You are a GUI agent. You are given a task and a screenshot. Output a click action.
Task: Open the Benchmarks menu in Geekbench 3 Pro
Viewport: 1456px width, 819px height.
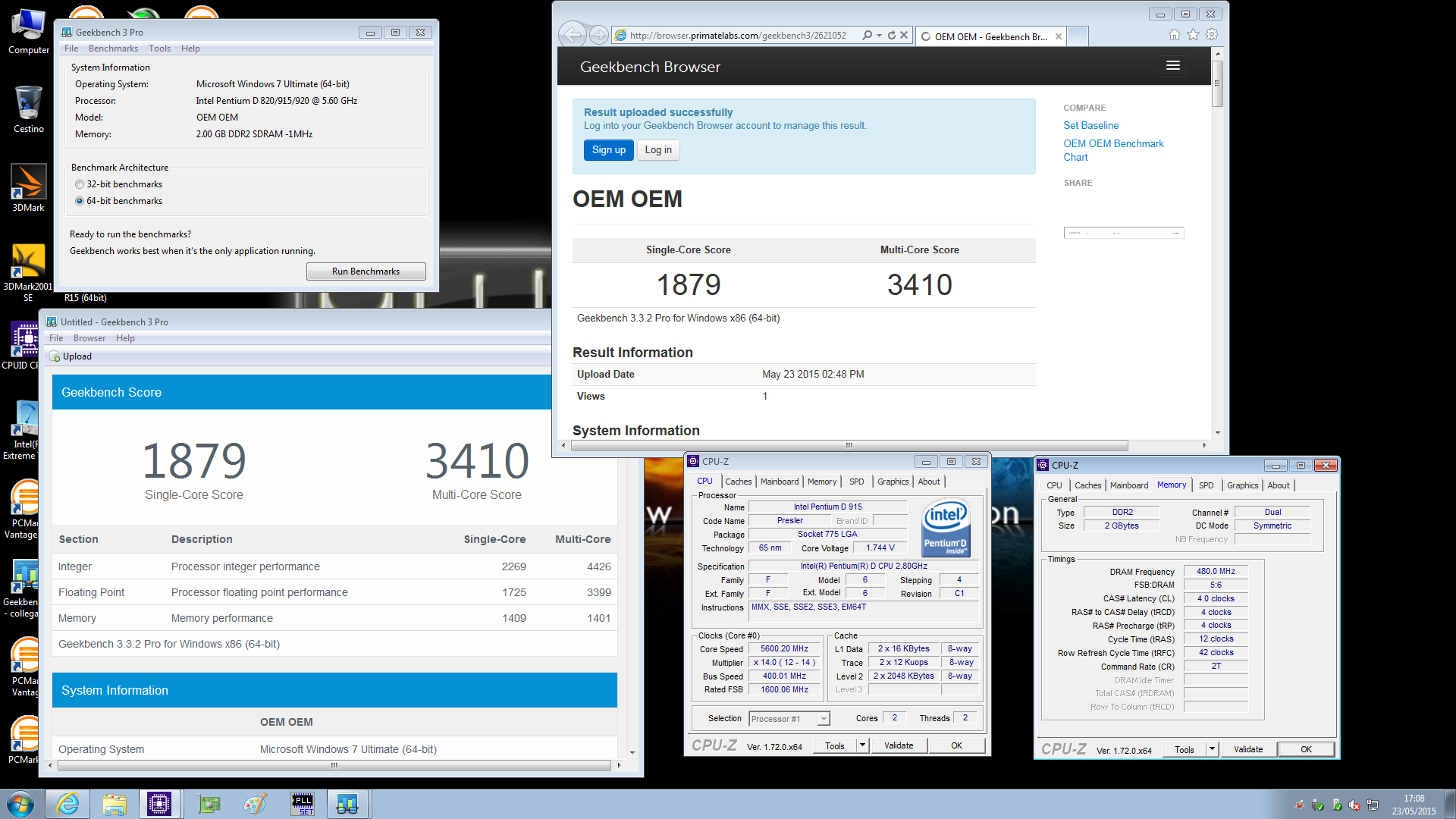pos(113,49)
